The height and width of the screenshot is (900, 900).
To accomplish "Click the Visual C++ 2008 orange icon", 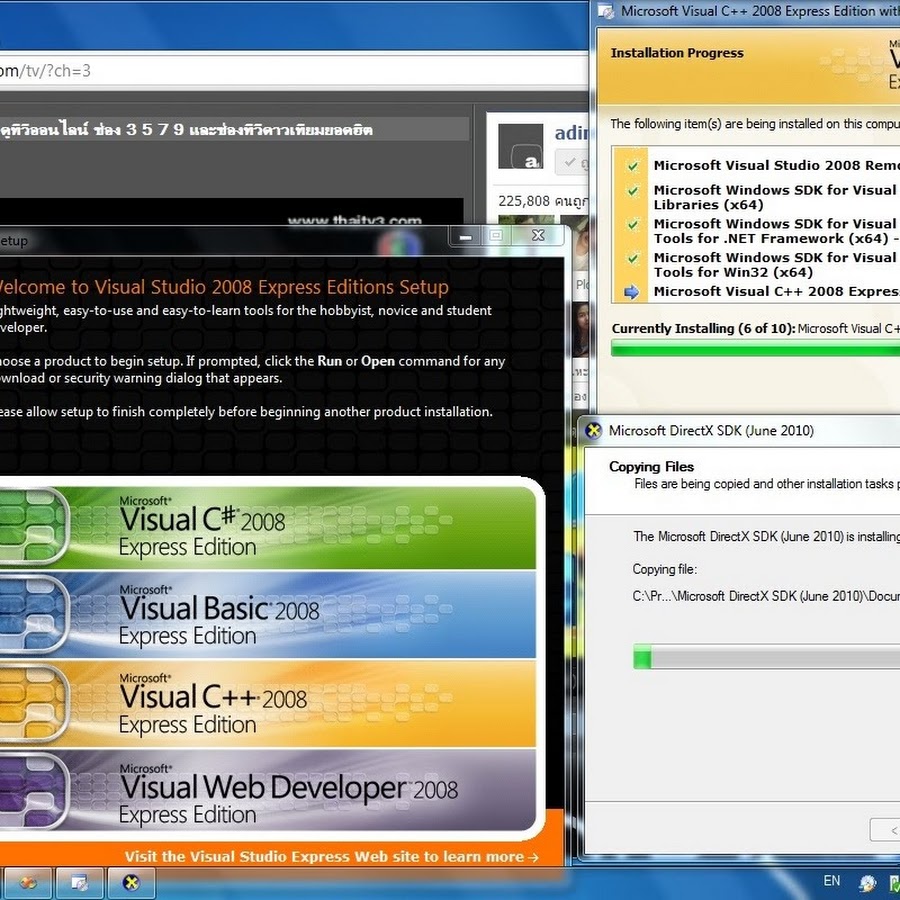I will click(33, 702).
